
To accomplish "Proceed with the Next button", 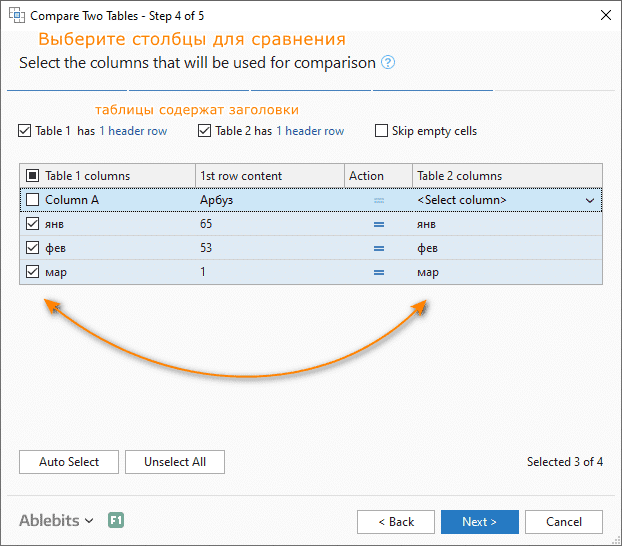I will click(x=479, y=521).
